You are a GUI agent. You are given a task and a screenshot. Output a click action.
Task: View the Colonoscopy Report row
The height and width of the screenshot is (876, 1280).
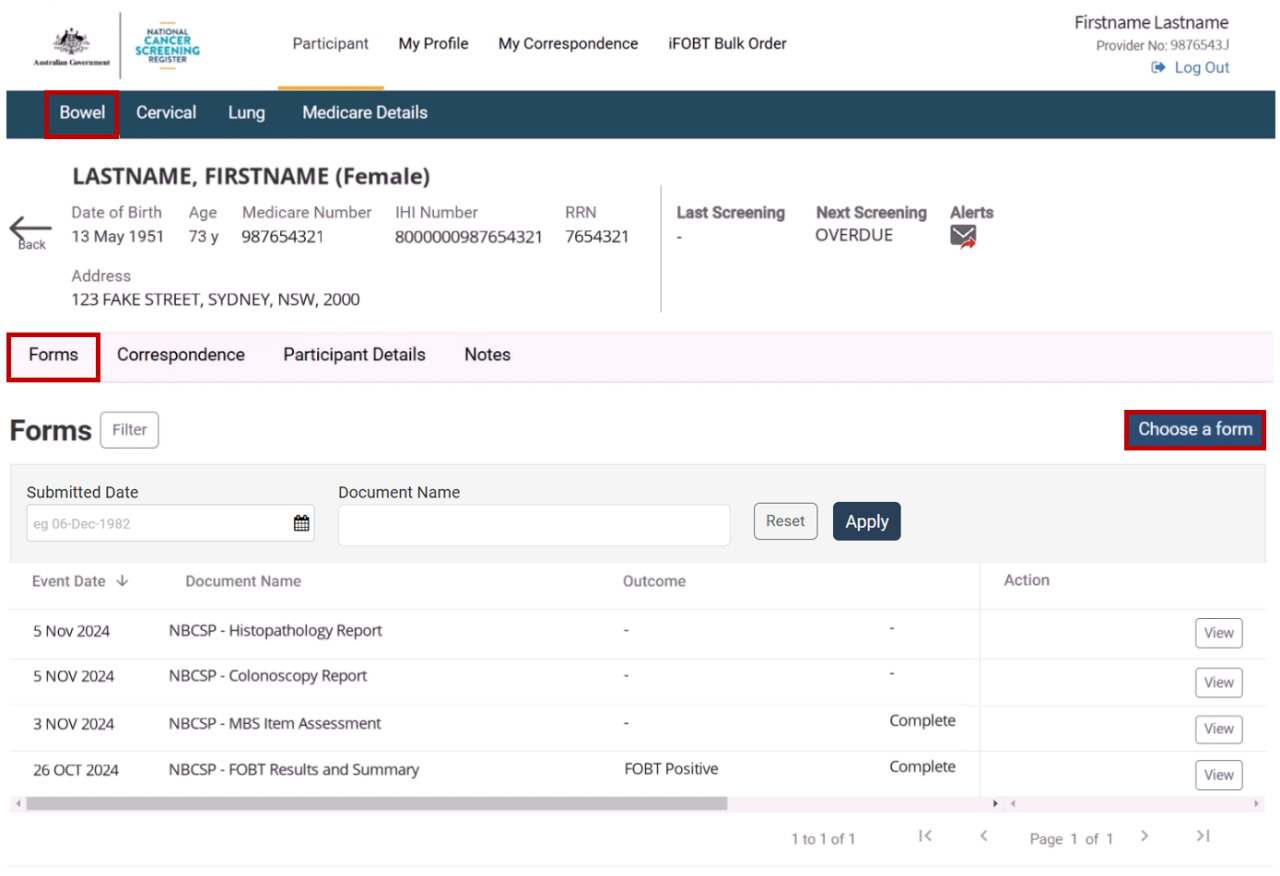[x=1218, y=682]
